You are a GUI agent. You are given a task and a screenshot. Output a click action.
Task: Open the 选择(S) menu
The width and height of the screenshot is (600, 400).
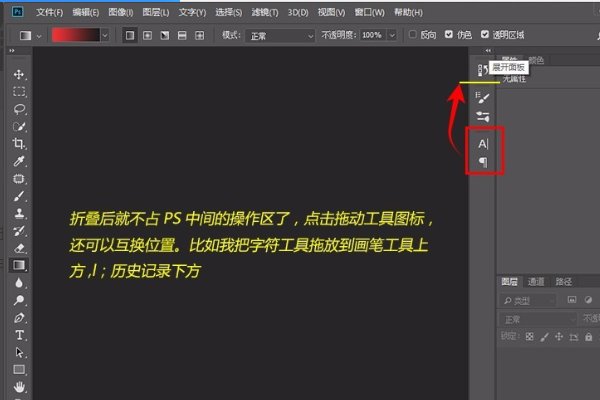click(x=228, y=12)
